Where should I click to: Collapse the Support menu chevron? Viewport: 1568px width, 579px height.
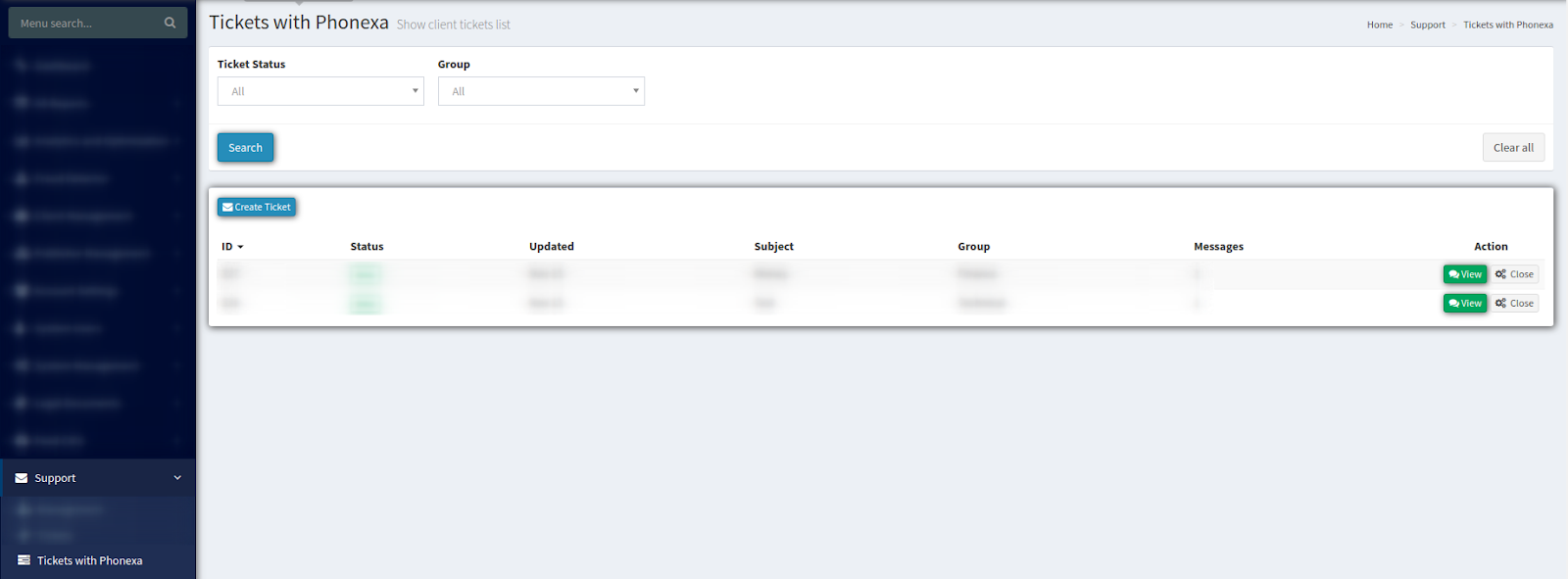click(x=177, y=478)
